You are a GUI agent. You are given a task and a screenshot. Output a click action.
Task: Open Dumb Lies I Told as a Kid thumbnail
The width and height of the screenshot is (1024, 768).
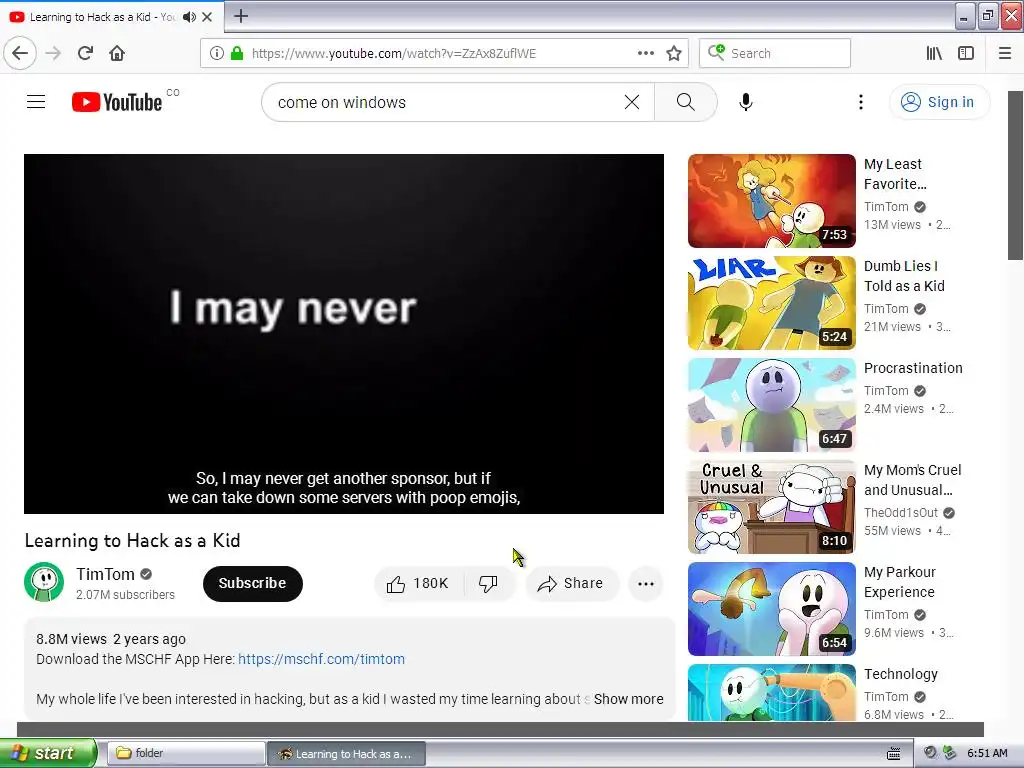(771, 303)
